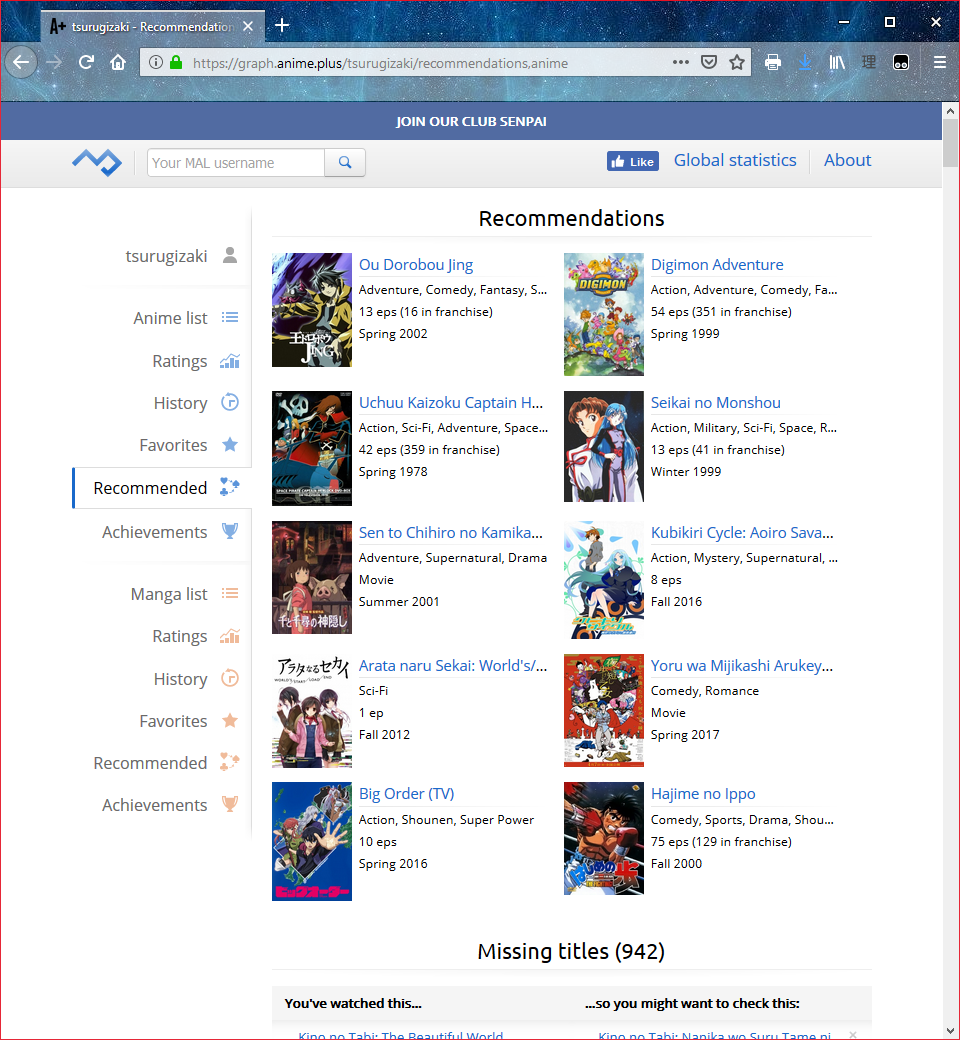The image size is (960, 1040).
Task: Click the Ou Dorobou Jing cover thumbnail
Action: click(312, 310)
